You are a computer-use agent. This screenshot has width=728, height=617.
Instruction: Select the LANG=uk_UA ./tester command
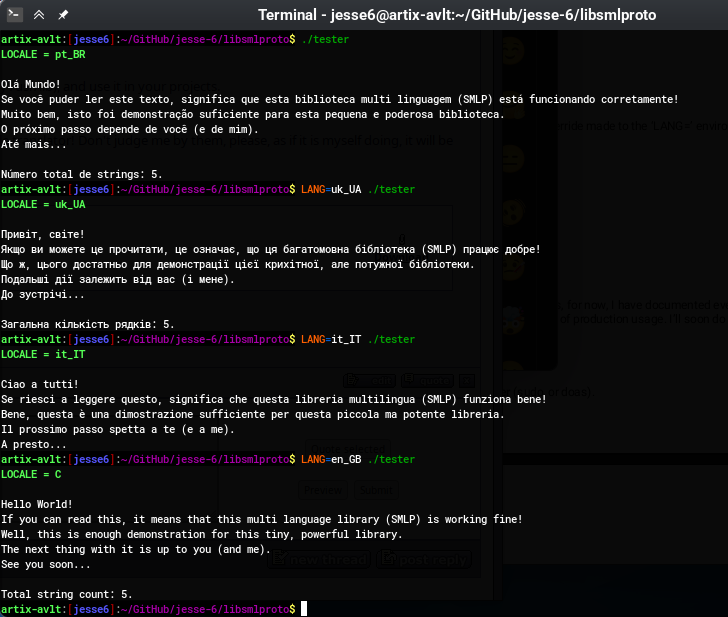(x=357, y=189)
